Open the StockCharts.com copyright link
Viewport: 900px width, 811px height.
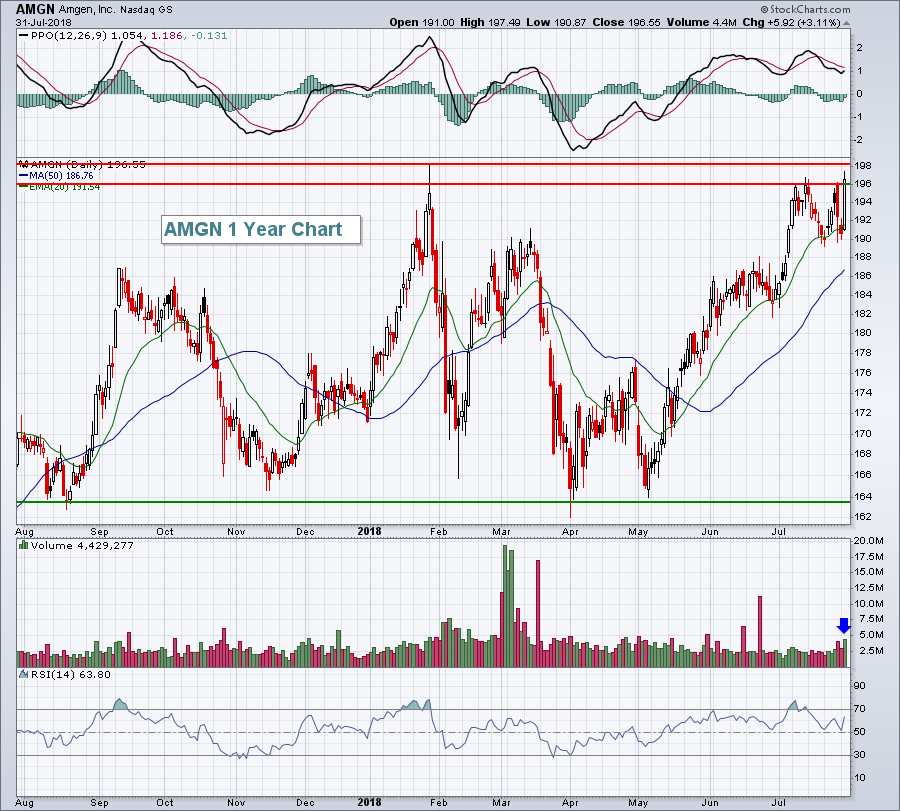(805, 9)
